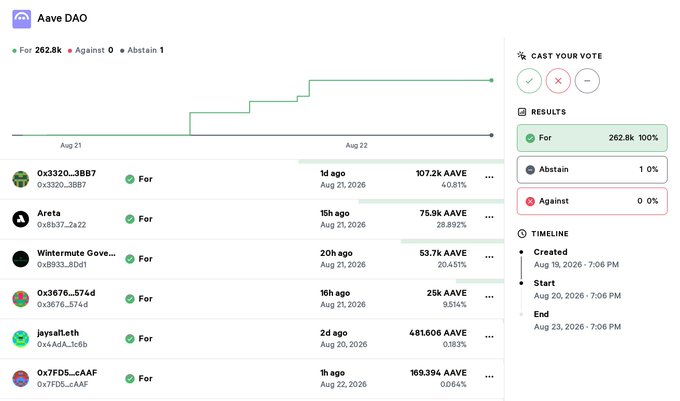Click 53.7k AAVE voting power value

coord(443,253)
